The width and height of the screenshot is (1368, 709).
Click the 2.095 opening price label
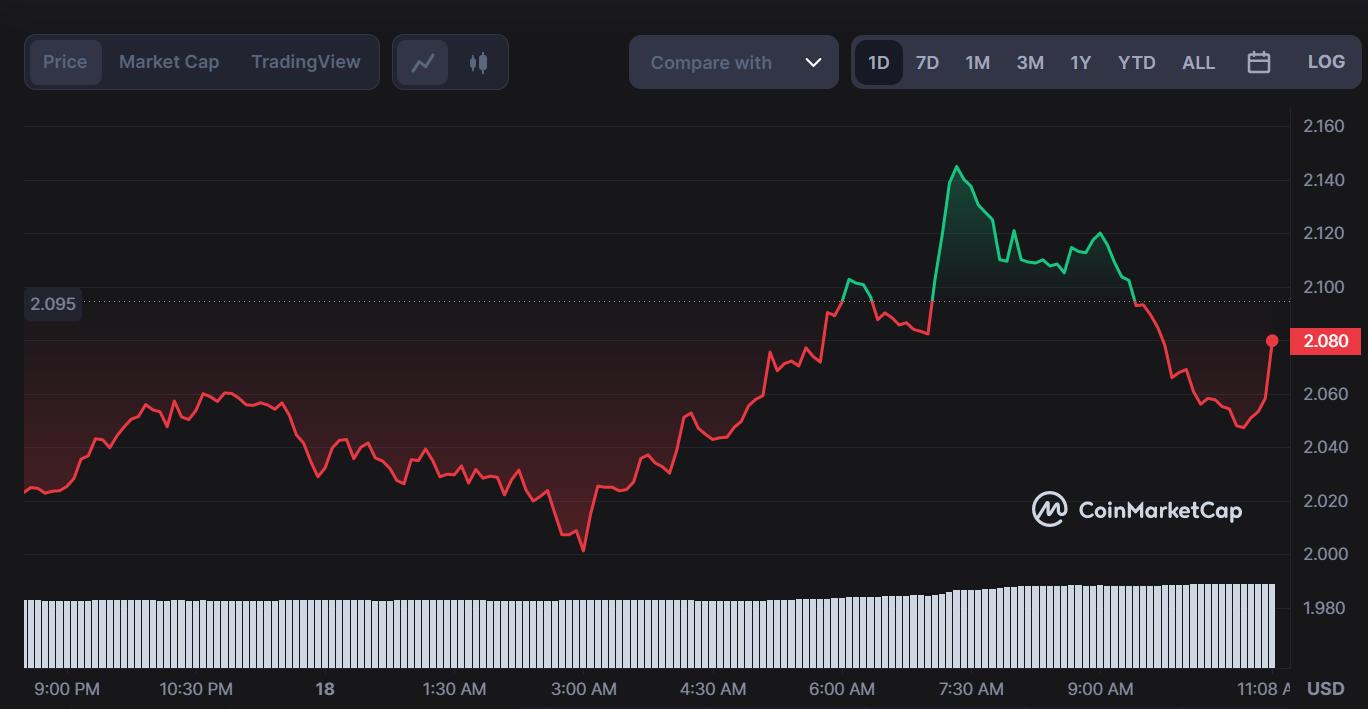point(53,304)
